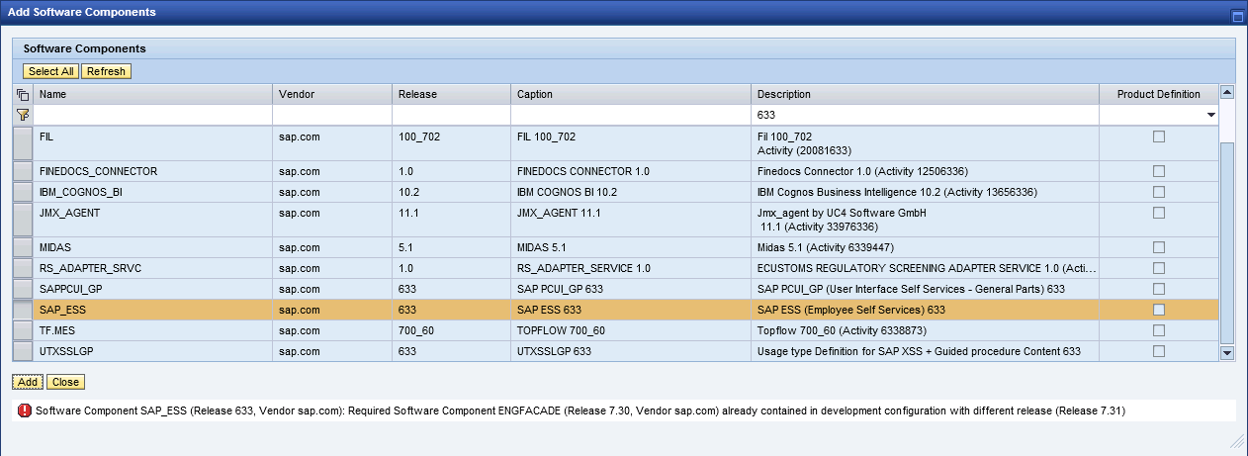1248x456 pixels.
Task: Select row using RS_ADAPTER_SRVC row selector
Action: click(22, 268)
